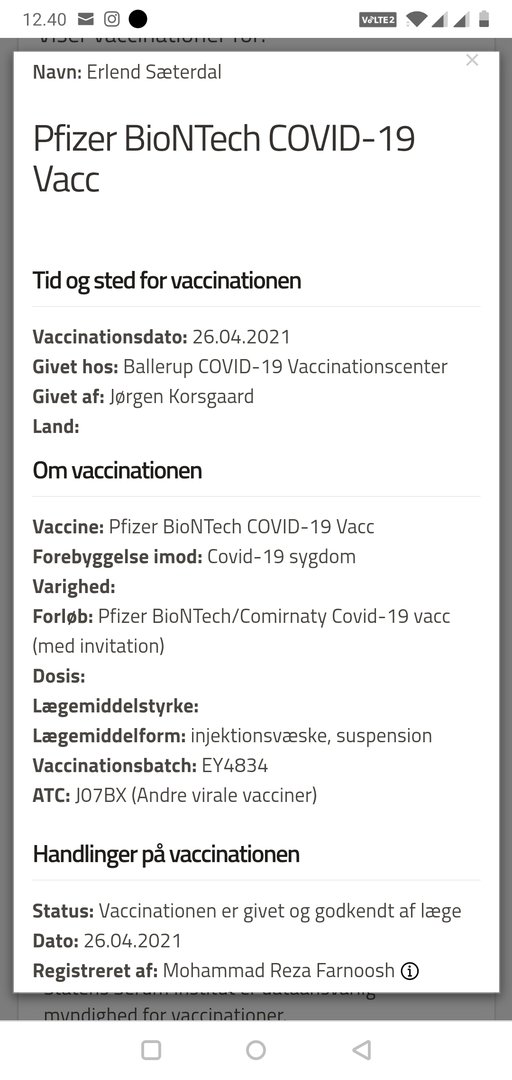Tap the VoLTE2 indicator in status bar
The height and width of the screenshot is (1080, 512).
pyautogui.click(x=378, y=20)
